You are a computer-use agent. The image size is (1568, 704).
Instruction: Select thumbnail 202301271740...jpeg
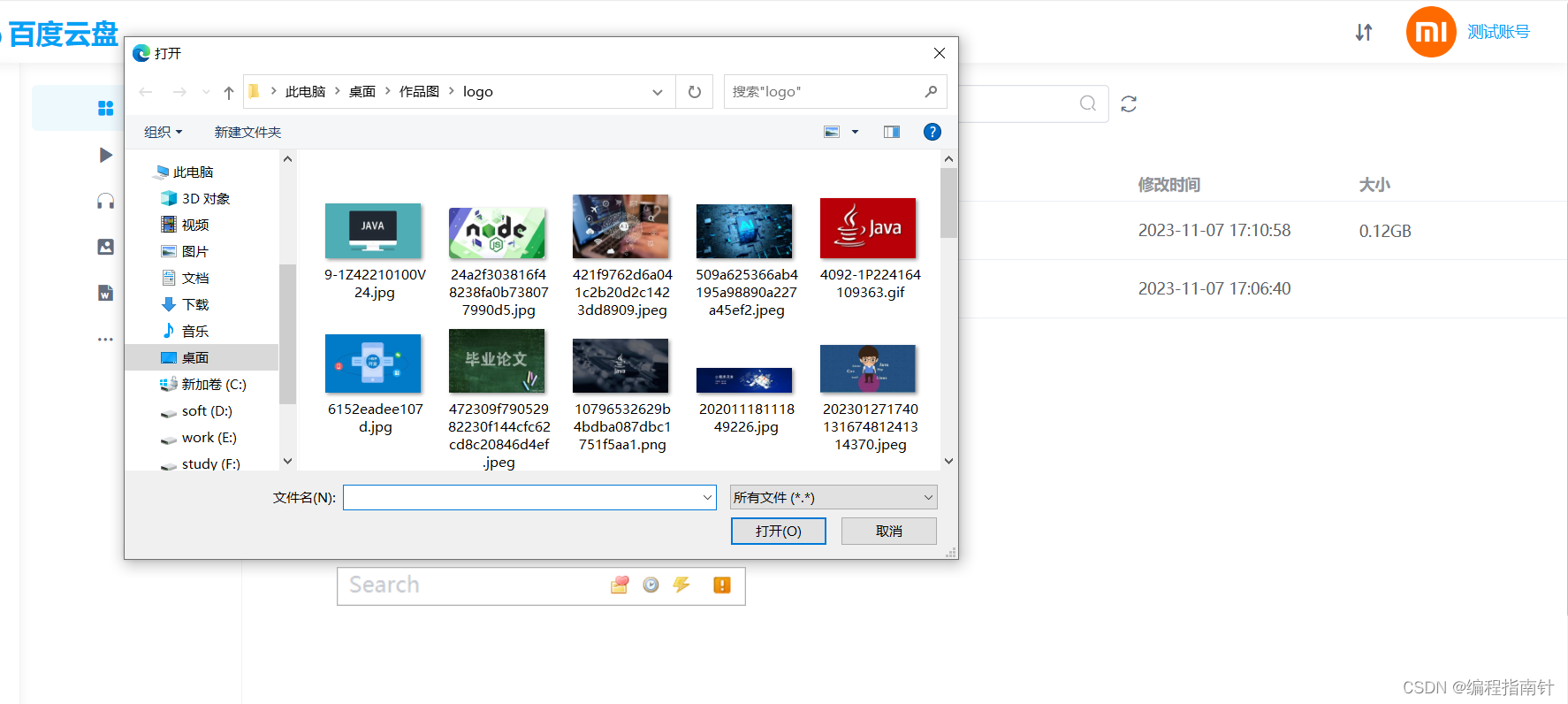[x=868, y=369]
